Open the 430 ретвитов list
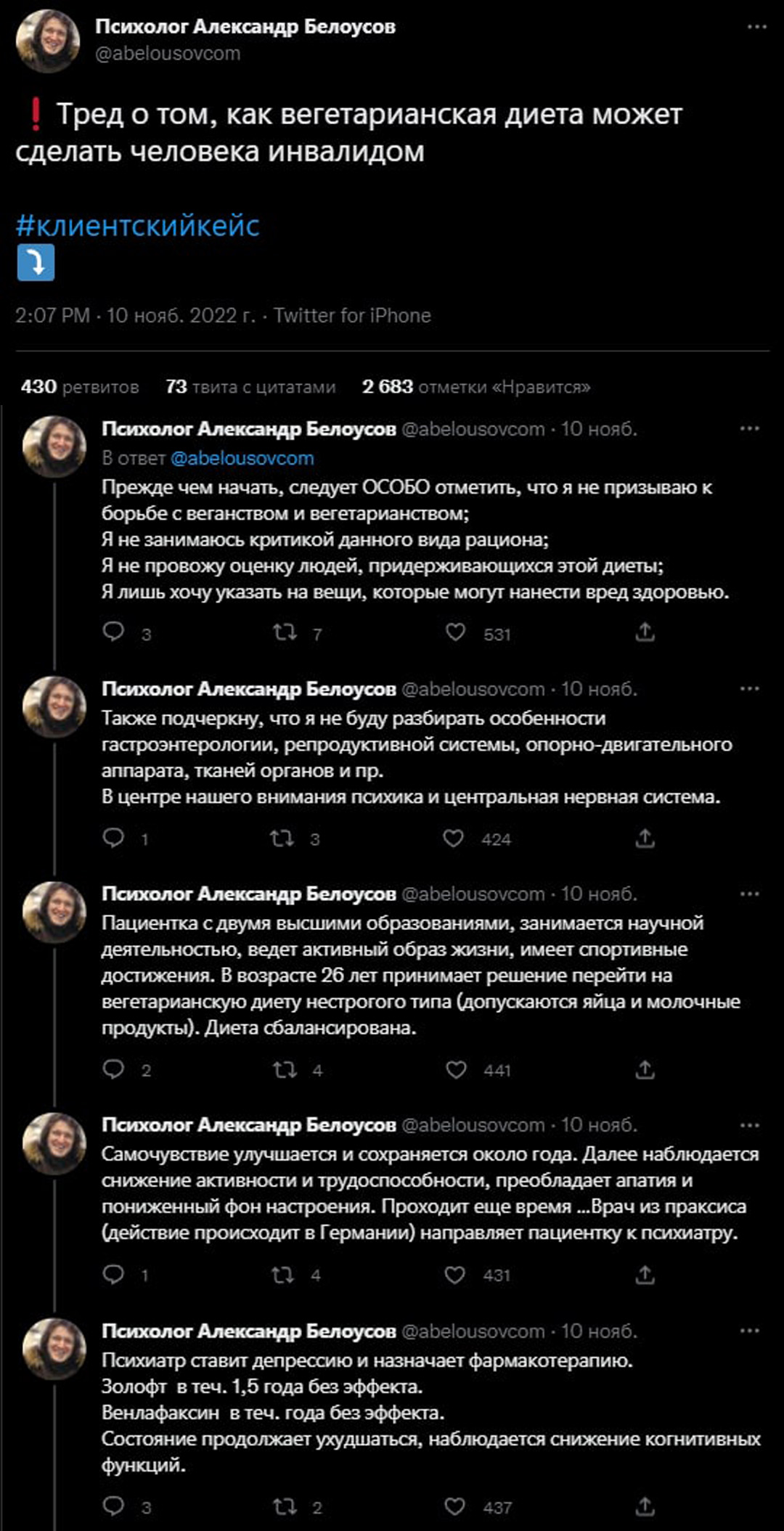784x1531 pixels. tap(80, 386)
